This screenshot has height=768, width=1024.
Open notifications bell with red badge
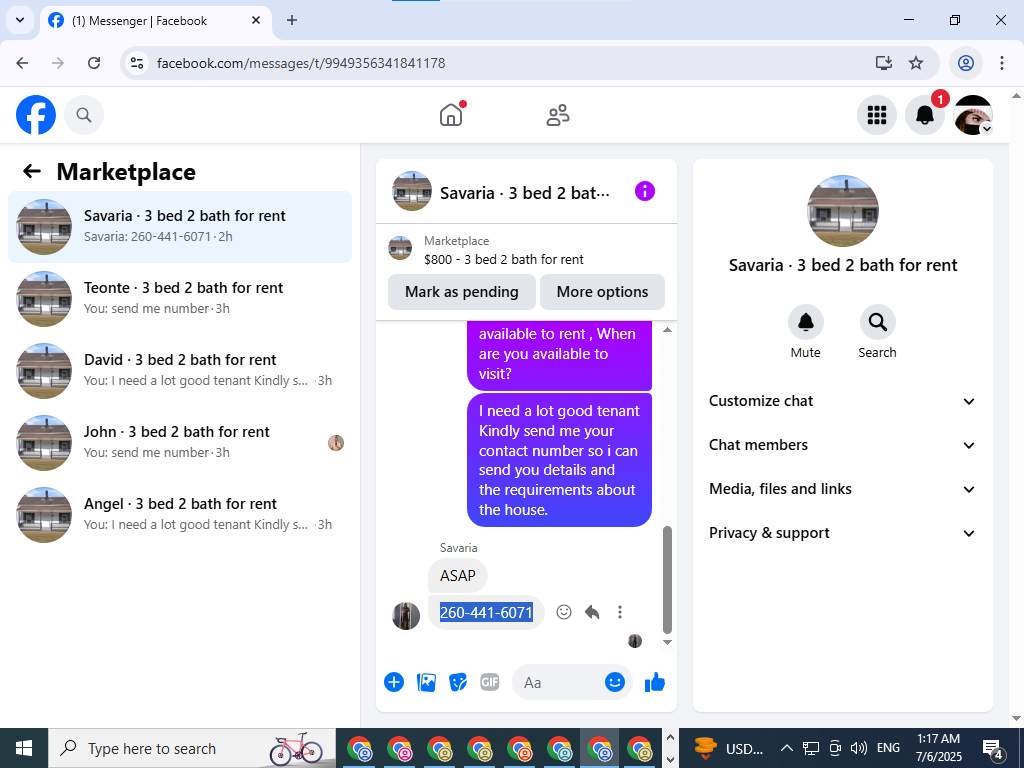(925, 115)
